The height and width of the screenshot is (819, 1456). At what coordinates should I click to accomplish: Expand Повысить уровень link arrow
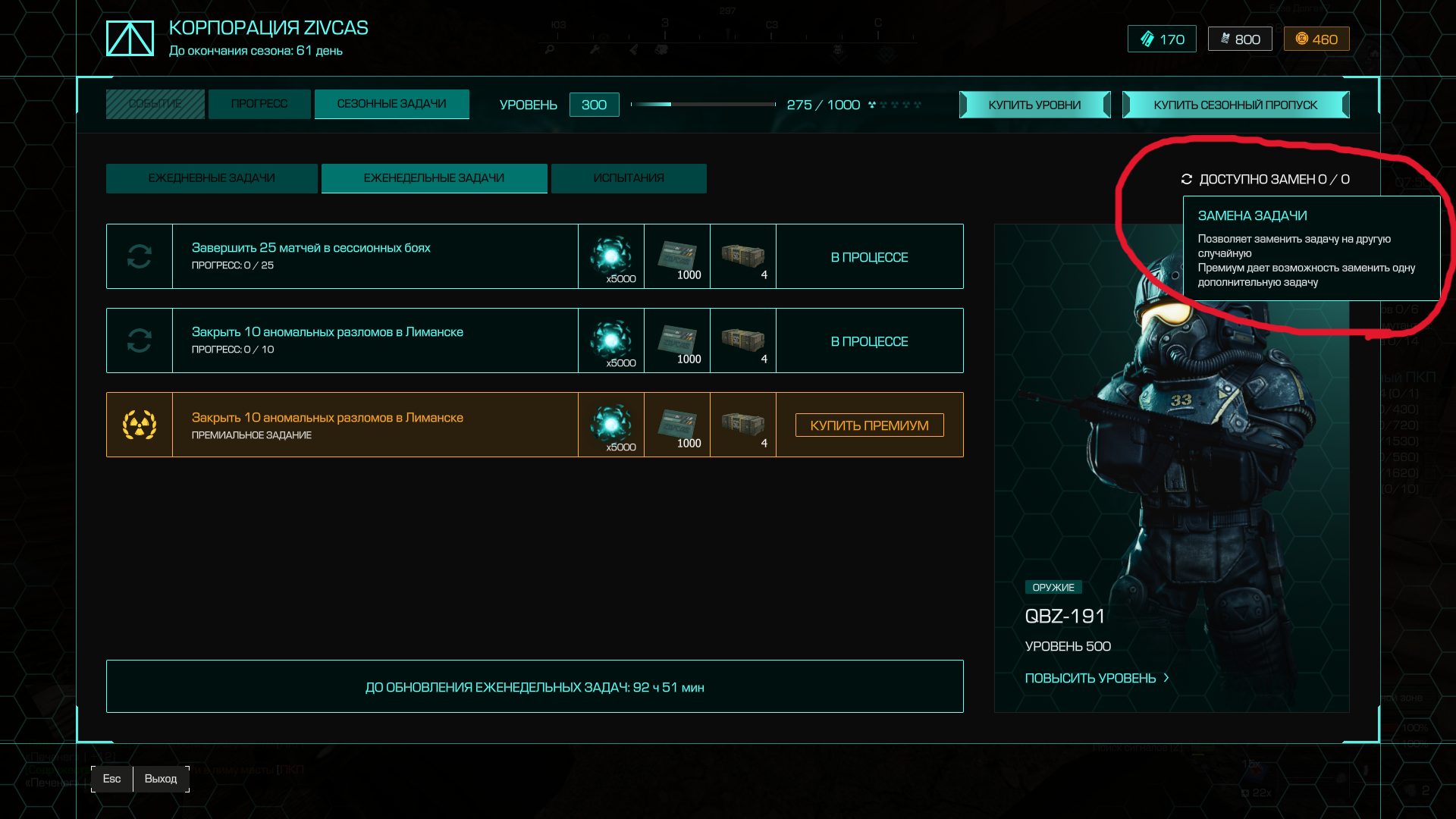coord(1166,678)
